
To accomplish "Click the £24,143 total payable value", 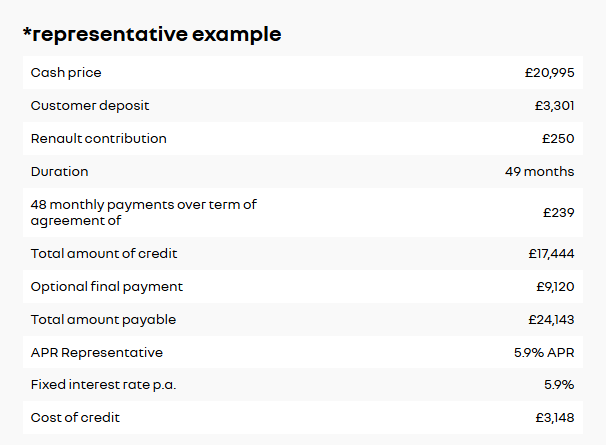I will 551,319.
